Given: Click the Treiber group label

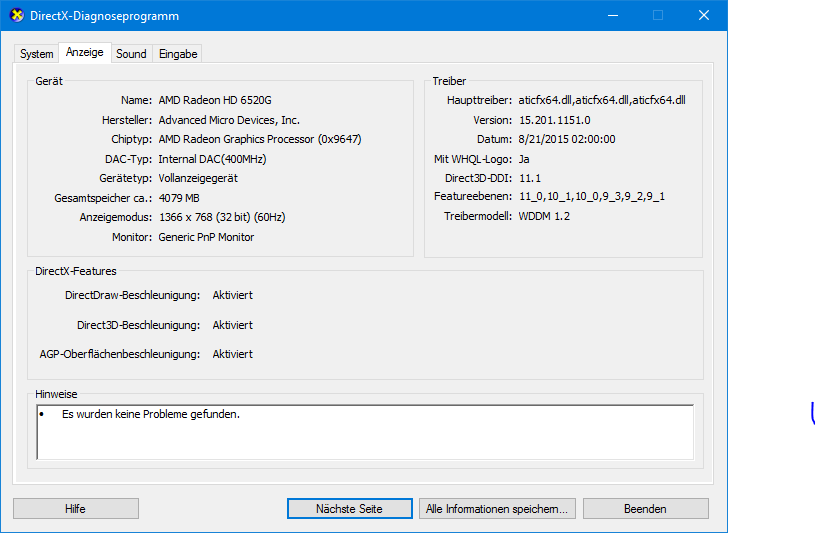Looking at the screenshot, I should 449,81.
